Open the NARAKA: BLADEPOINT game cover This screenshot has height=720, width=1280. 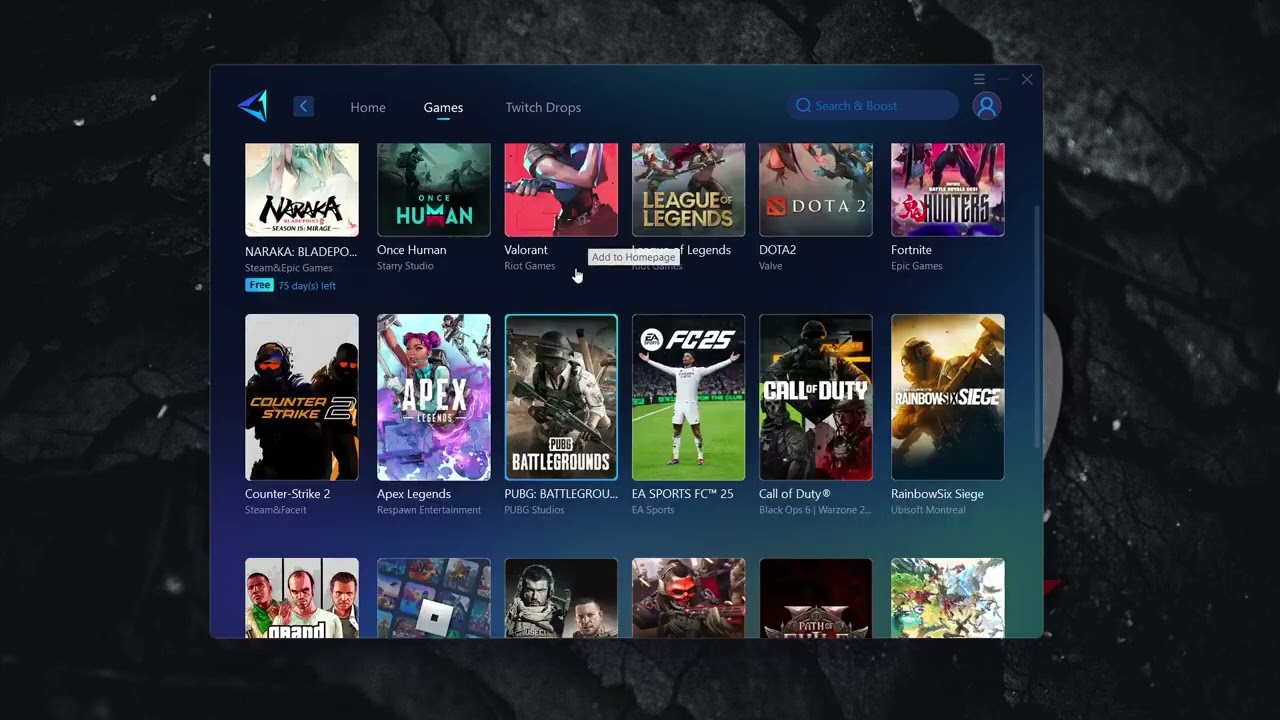tap(302, 189)
